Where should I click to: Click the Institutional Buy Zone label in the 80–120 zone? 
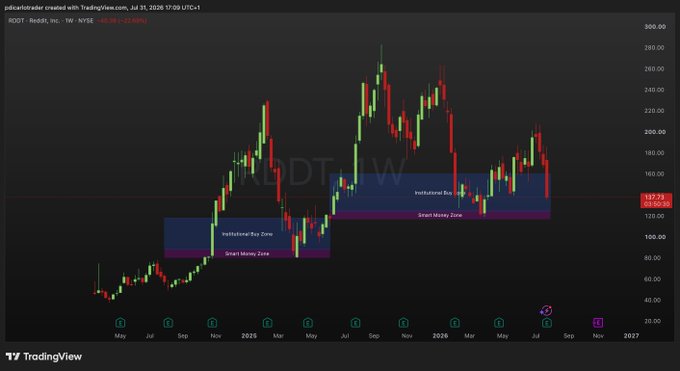point(247,234)
